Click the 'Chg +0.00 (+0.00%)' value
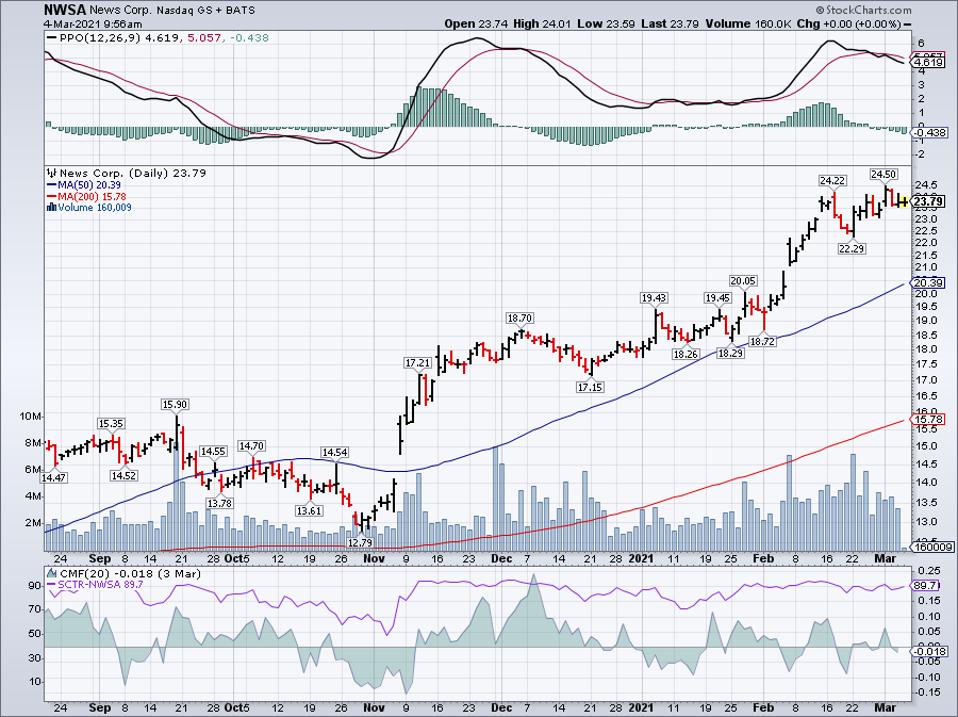 [849, 24]
